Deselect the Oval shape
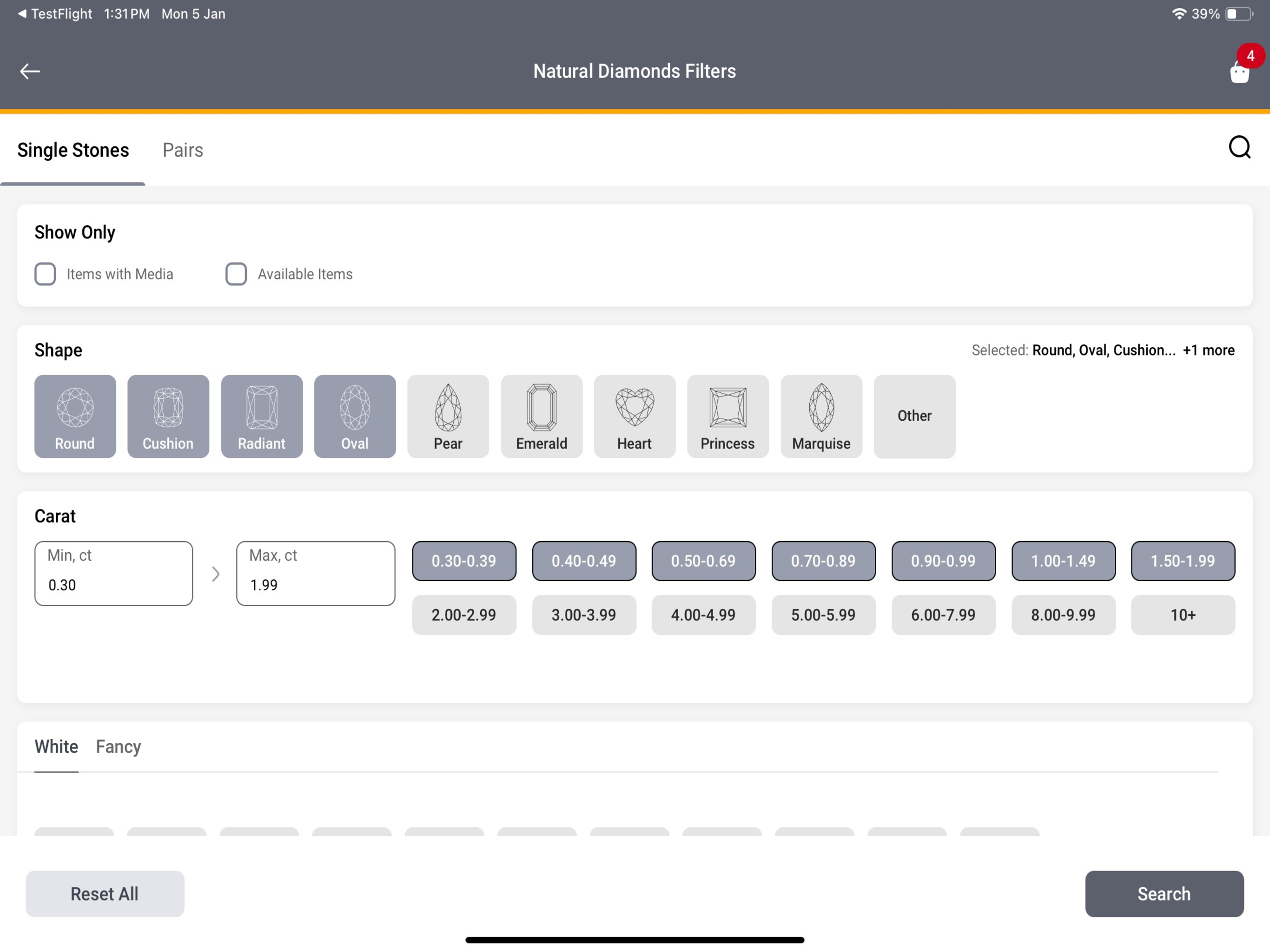This screenshot has height=952, width=1270. coord(355,416)
